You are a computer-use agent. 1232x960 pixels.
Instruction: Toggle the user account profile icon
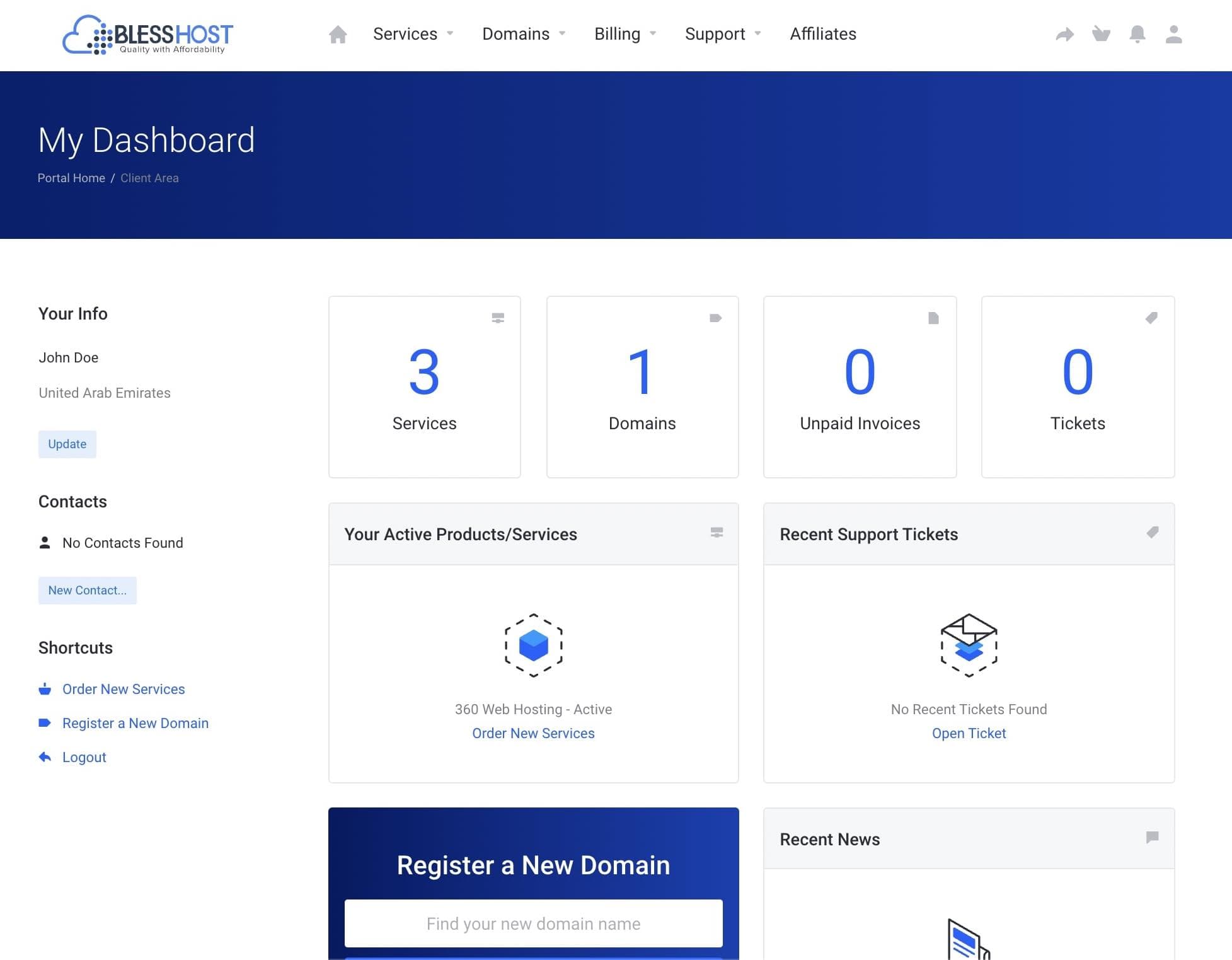1173,34
